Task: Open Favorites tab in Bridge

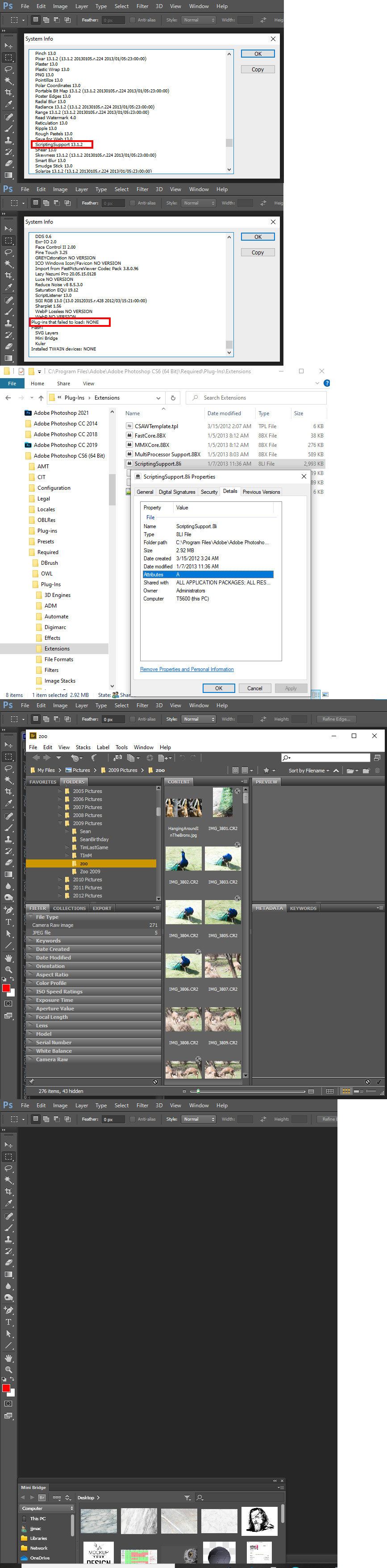Action: (x=42, y=782)
